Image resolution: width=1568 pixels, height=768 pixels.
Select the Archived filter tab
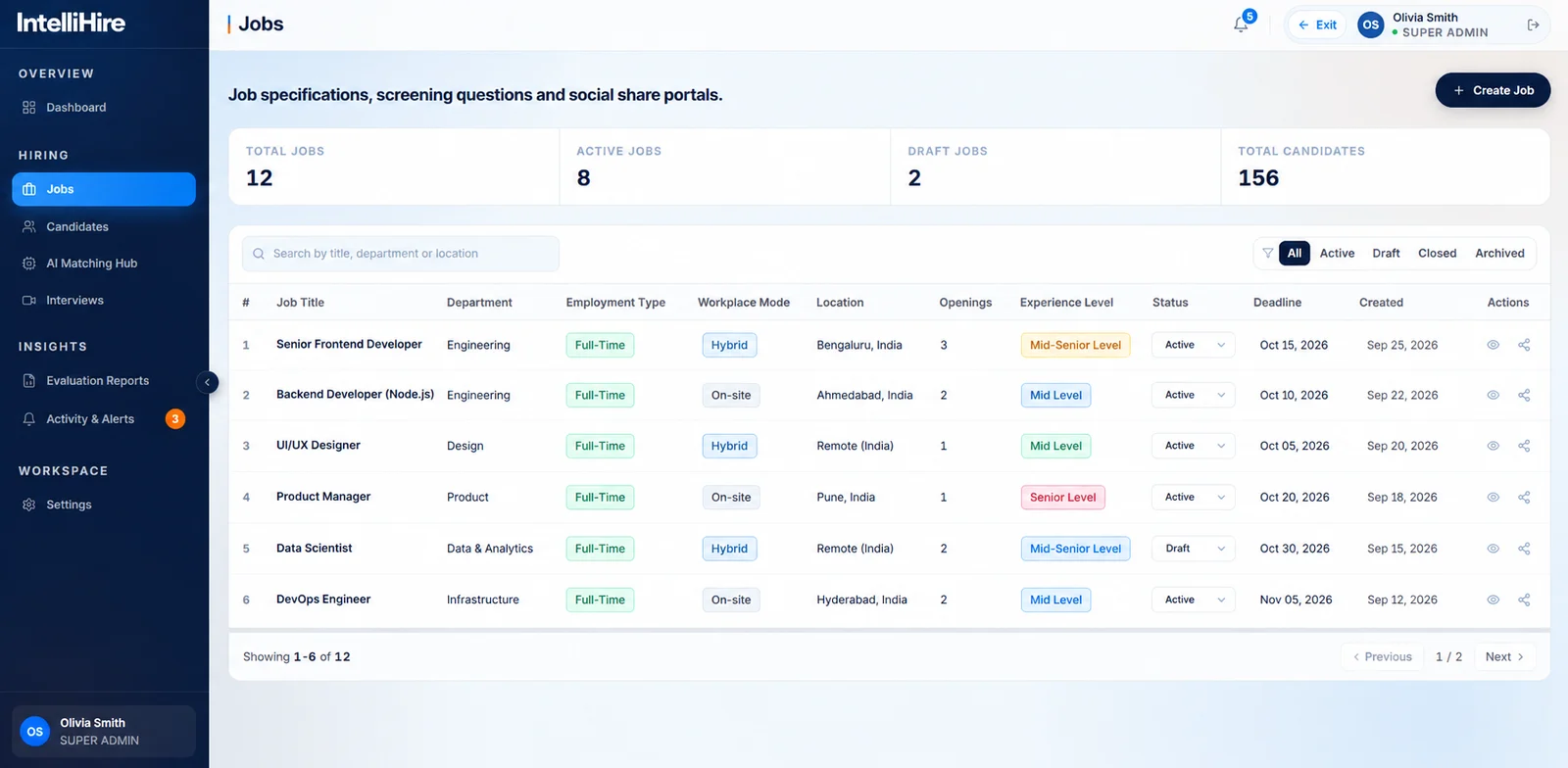point(1499,254)
